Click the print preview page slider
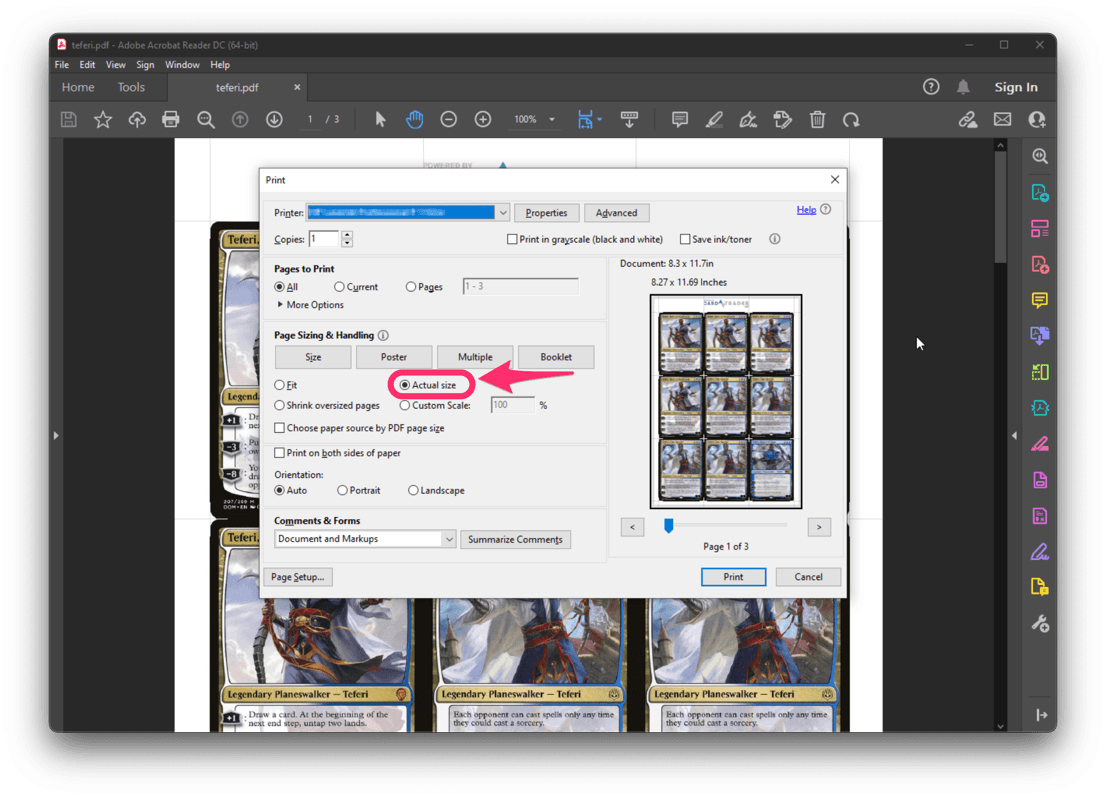The height and width of the screenshot is (797, 1106). click(668, 524)
